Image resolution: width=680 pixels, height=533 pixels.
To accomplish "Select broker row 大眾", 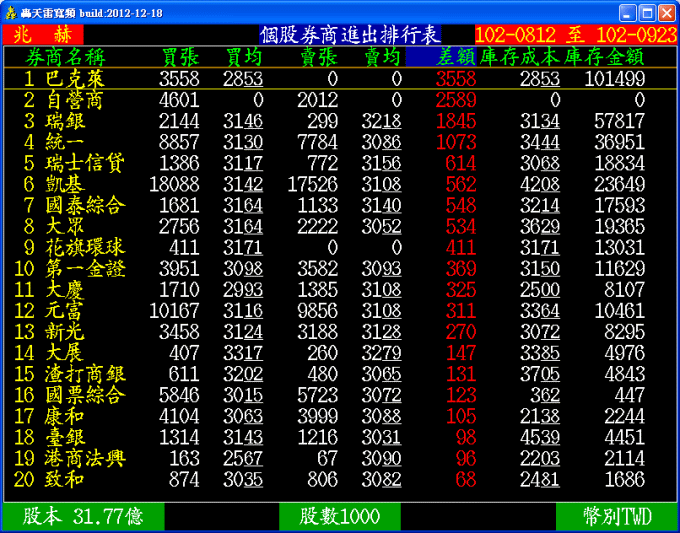I will [x=340, y=226].
